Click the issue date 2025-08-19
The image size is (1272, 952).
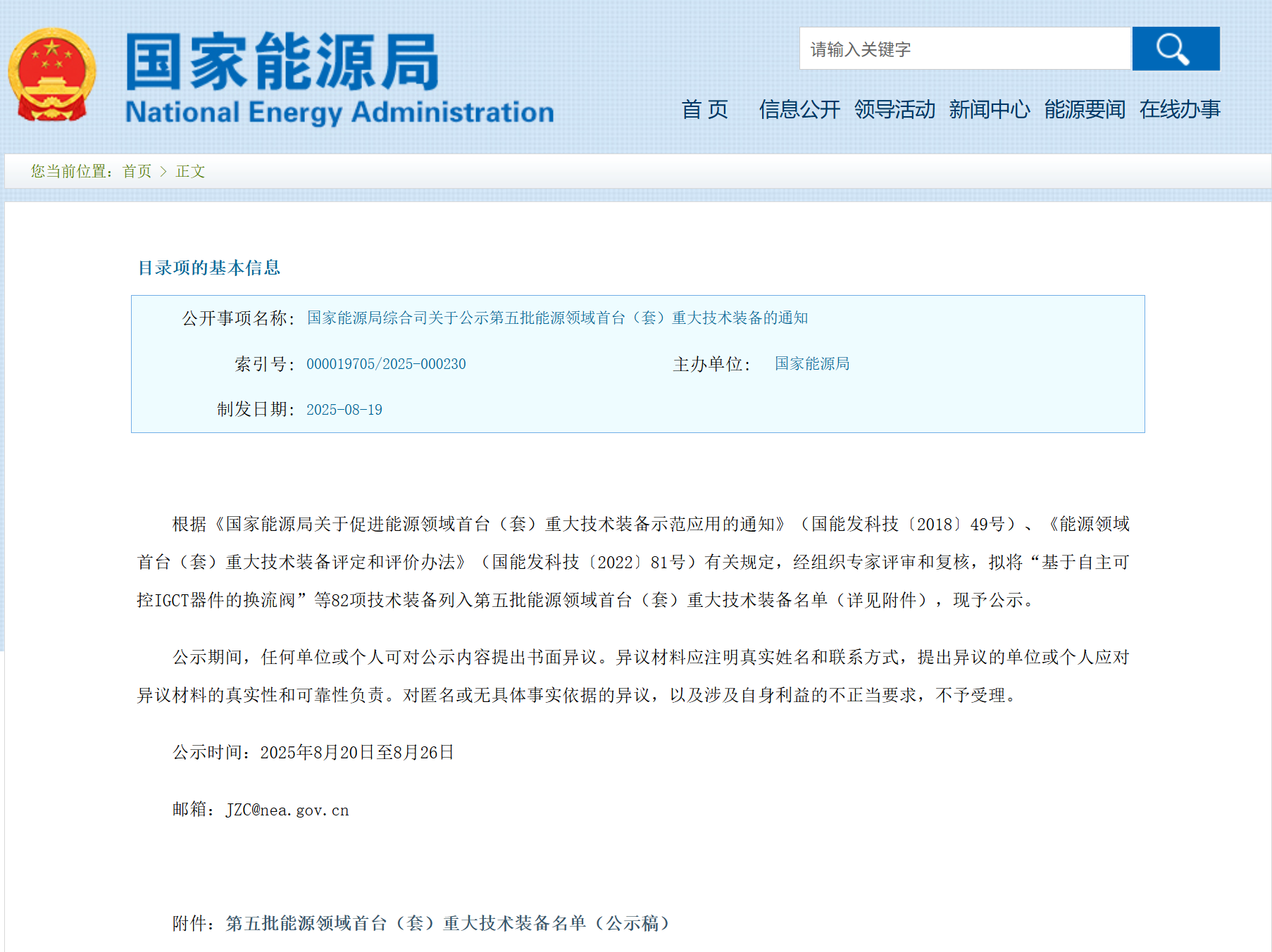point(344,410)
